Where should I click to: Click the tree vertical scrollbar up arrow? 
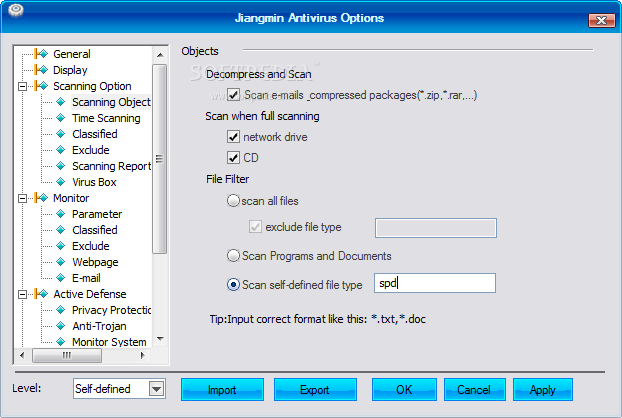click(x=160, y=55)
